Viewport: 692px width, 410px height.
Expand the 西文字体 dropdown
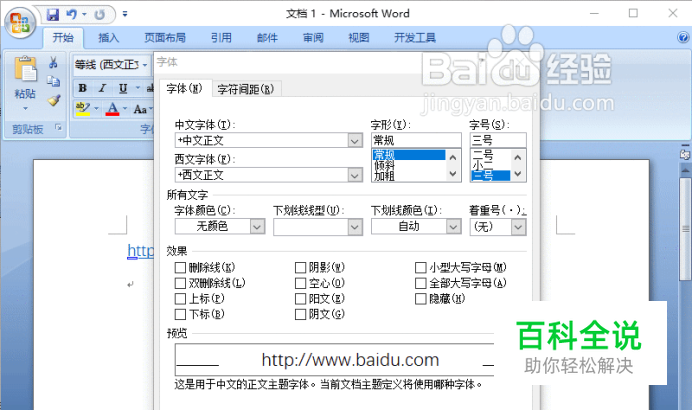[x=354, y=175]
